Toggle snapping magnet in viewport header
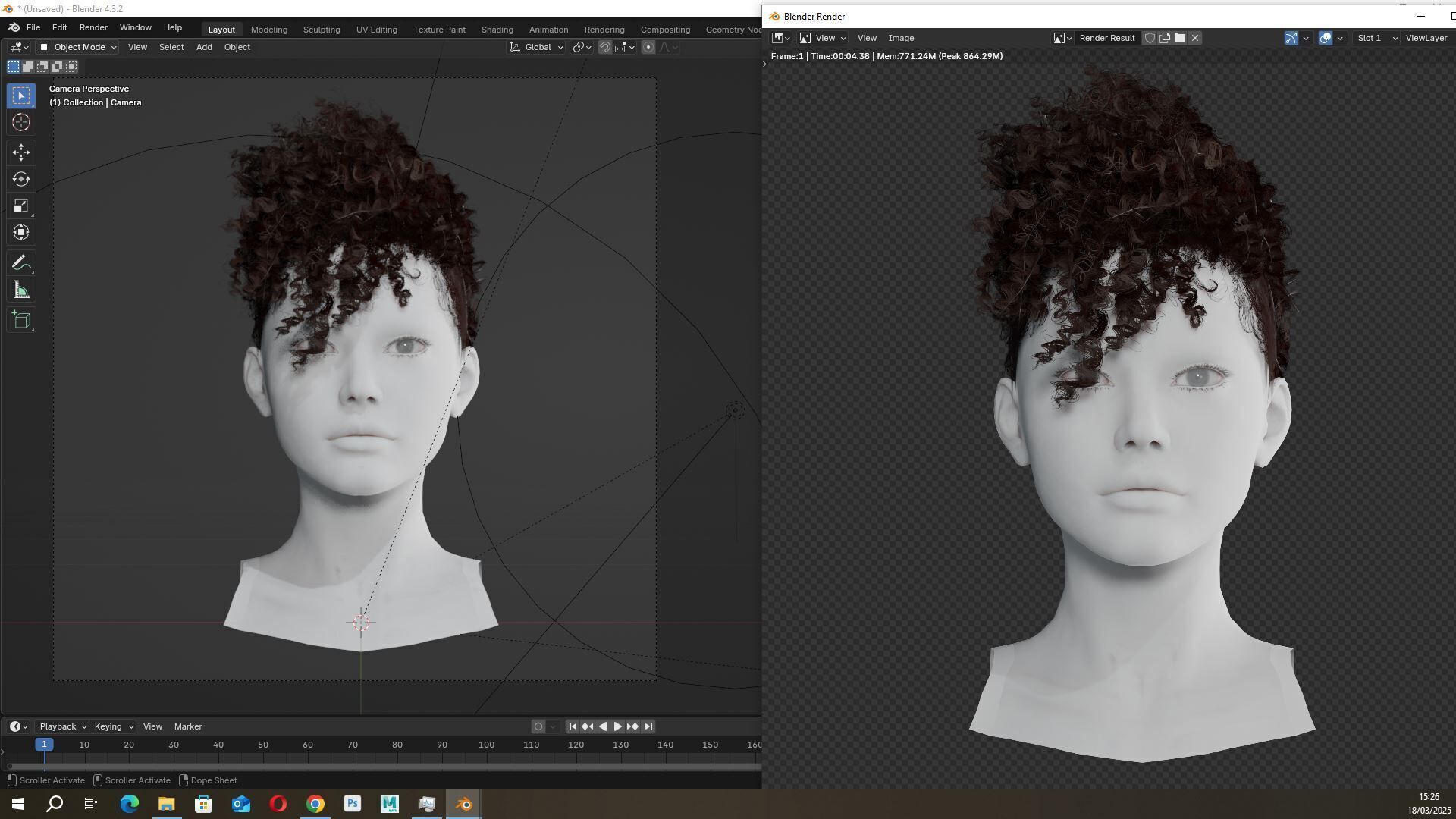The height and width of the screenshot is (819, 1456). click(605, 47)
